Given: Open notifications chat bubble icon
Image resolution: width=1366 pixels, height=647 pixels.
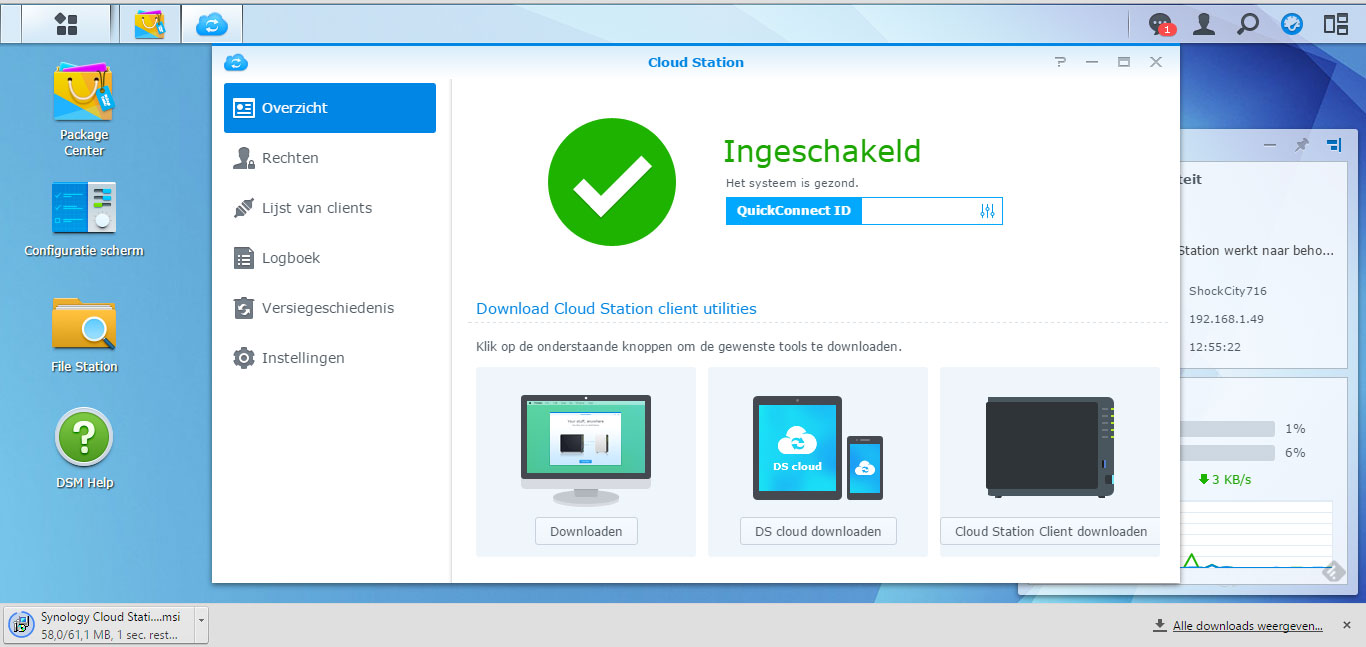Looking at the screenshot, I should [1160, 24].
